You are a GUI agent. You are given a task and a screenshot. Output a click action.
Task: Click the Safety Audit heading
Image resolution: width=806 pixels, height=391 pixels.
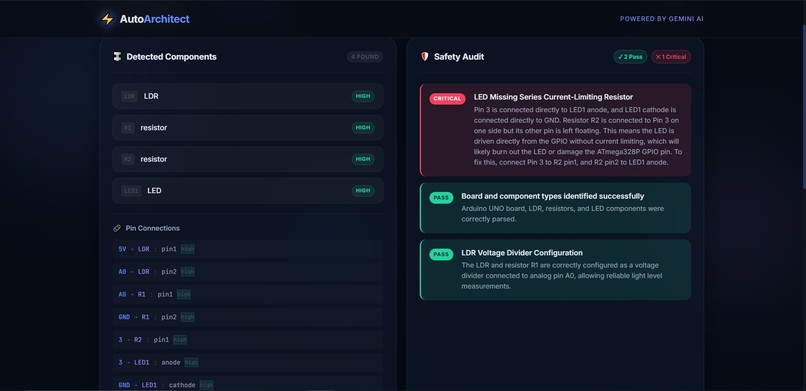pyautogui.click(x=459, y=57)
